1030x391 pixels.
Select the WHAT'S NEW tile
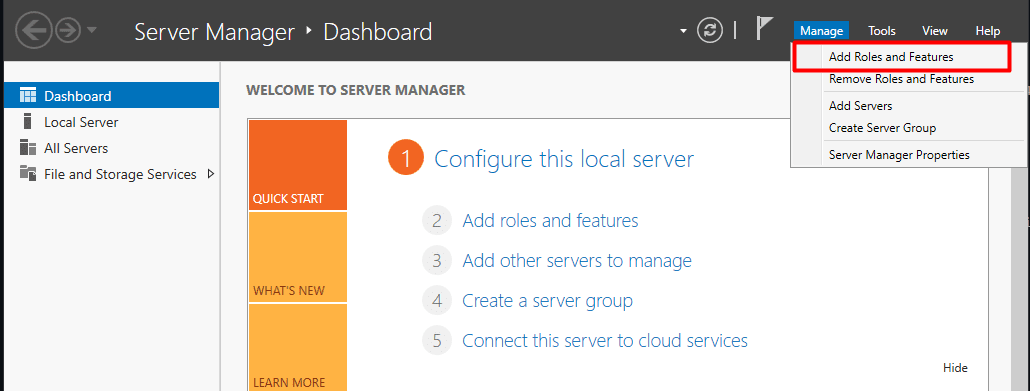pos(298,257)
